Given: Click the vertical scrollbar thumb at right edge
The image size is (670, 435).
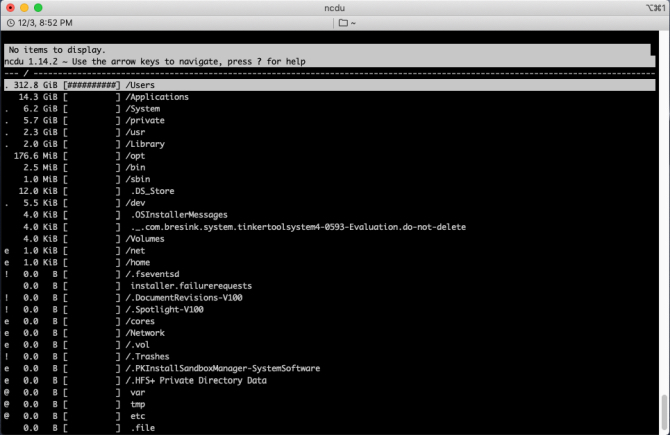Looking at the screenshot, I should tap(663, 410).
